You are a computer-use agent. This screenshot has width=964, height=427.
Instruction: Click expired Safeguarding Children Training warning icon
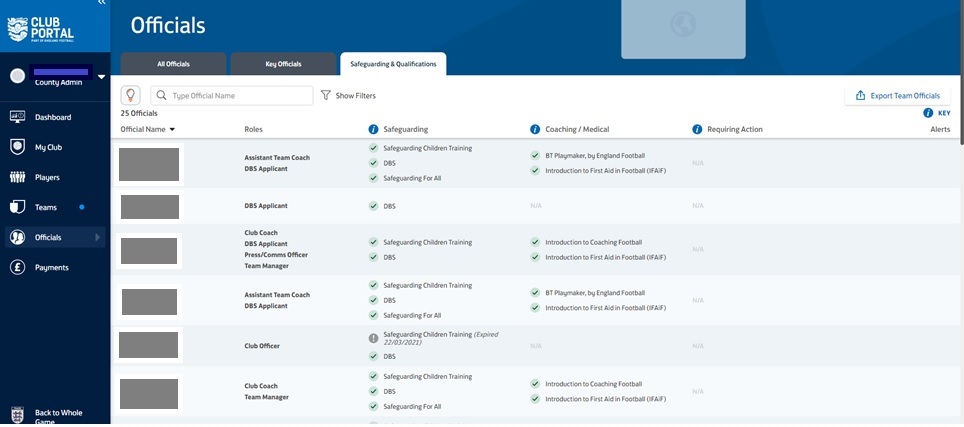373,338
